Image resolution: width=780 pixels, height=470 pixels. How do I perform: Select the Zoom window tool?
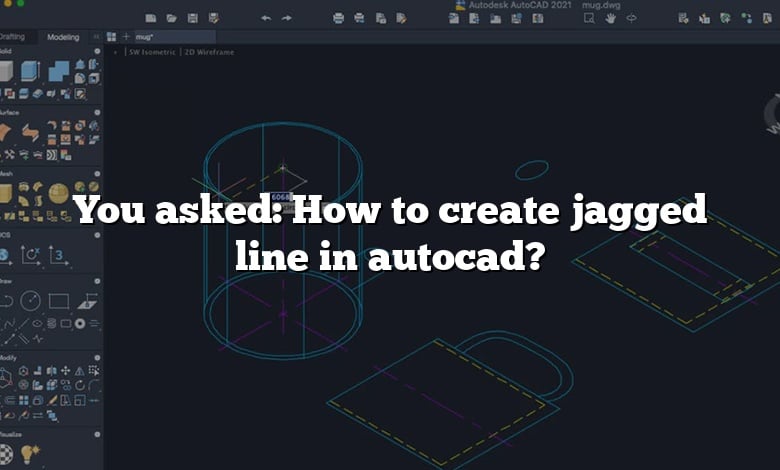click(589, 18)
